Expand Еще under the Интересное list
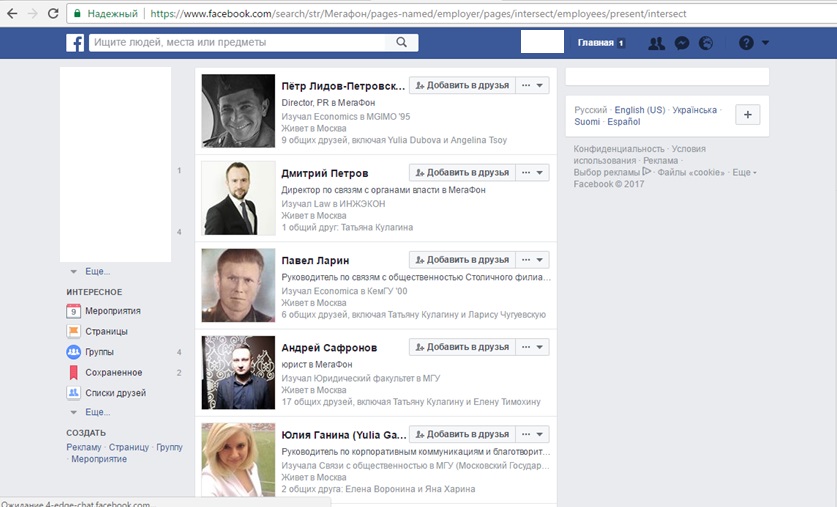Image resolution: width=837 pixels, height=507 pixels. (97, 412)
